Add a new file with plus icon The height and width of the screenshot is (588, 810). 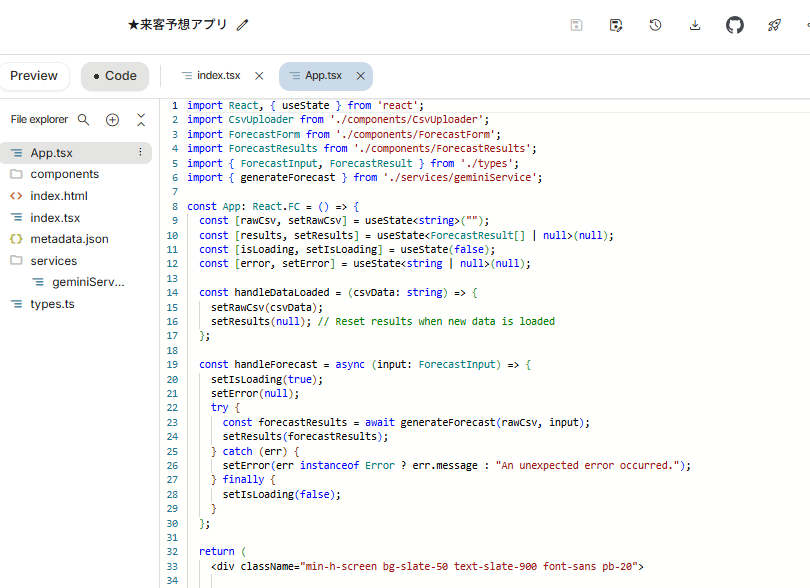[x=112, y=120]
